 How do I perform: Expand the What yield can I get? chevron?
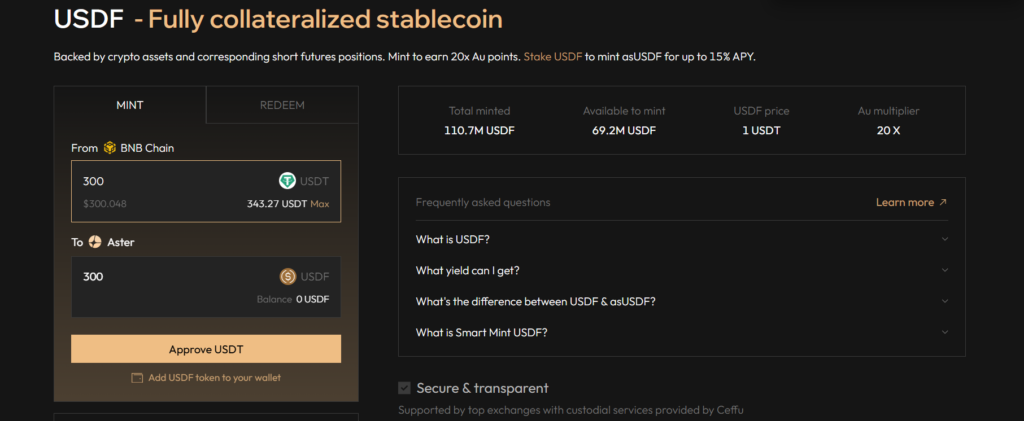coord(944,270)
